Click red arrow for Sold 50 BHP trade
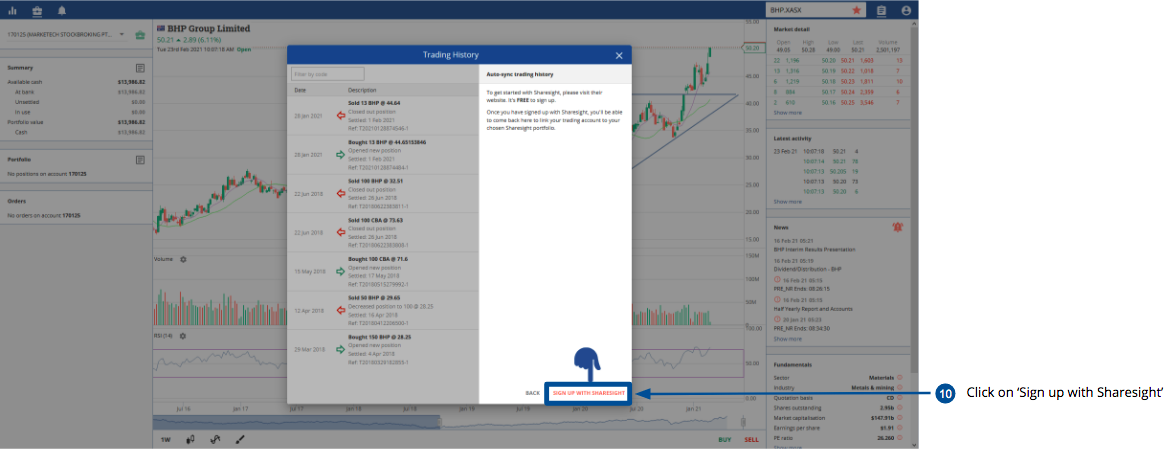The image size is (1165, 449). [x=341, y=310]
